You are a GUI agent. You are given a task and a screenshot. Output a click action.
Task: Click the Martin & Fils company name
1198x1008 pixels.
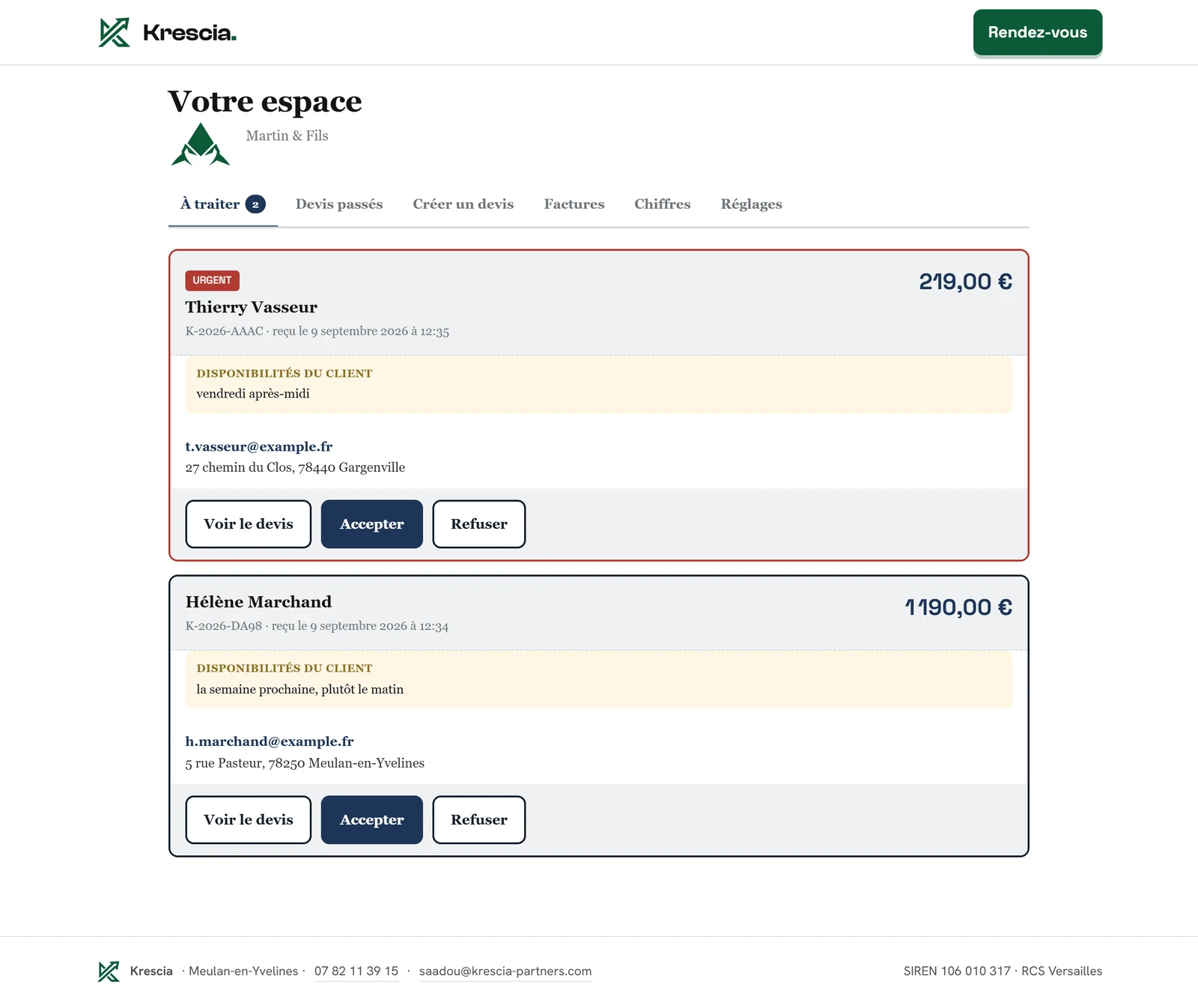pyautogui.click(x=288, y=136)
